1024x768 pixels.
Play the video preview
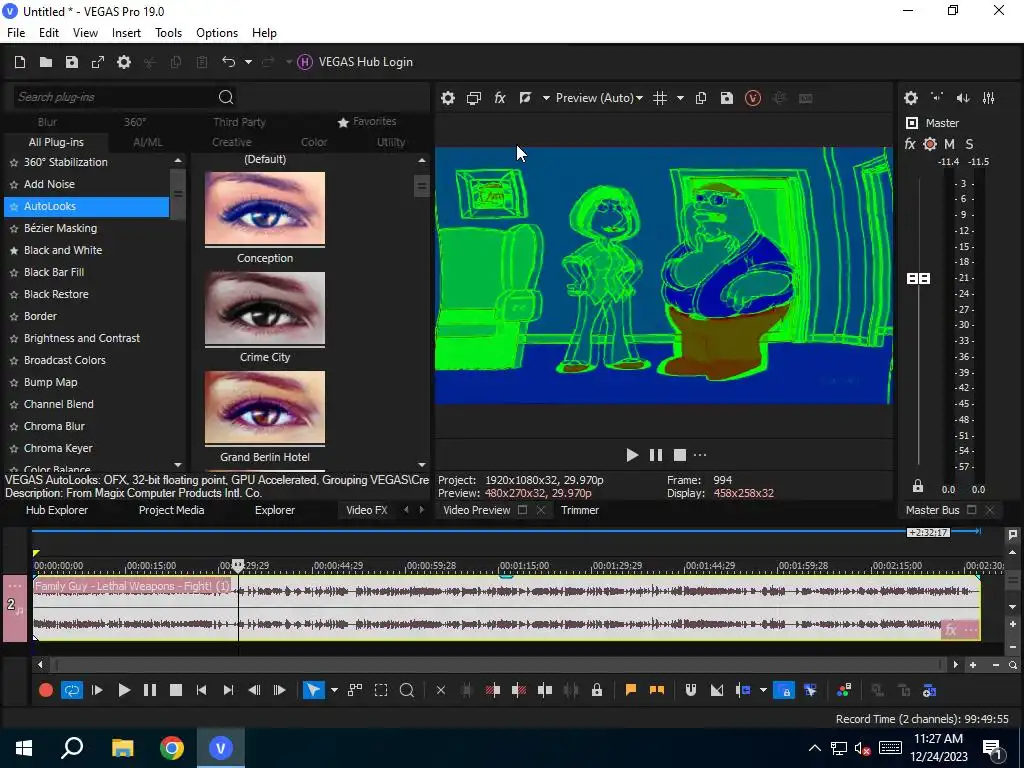[632, 455]
